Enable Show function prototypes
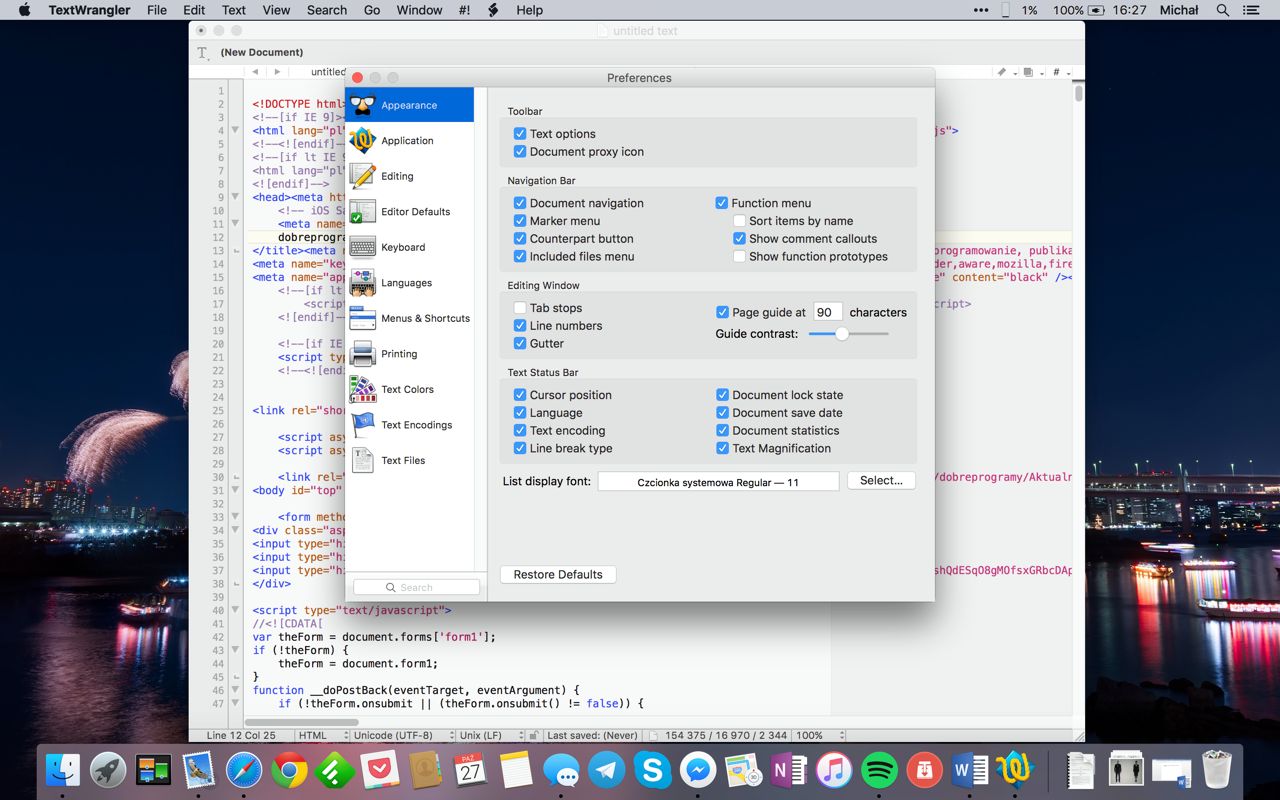This screenshot has height=800, width=1280. pyautogui.click(x=739, y=257)
